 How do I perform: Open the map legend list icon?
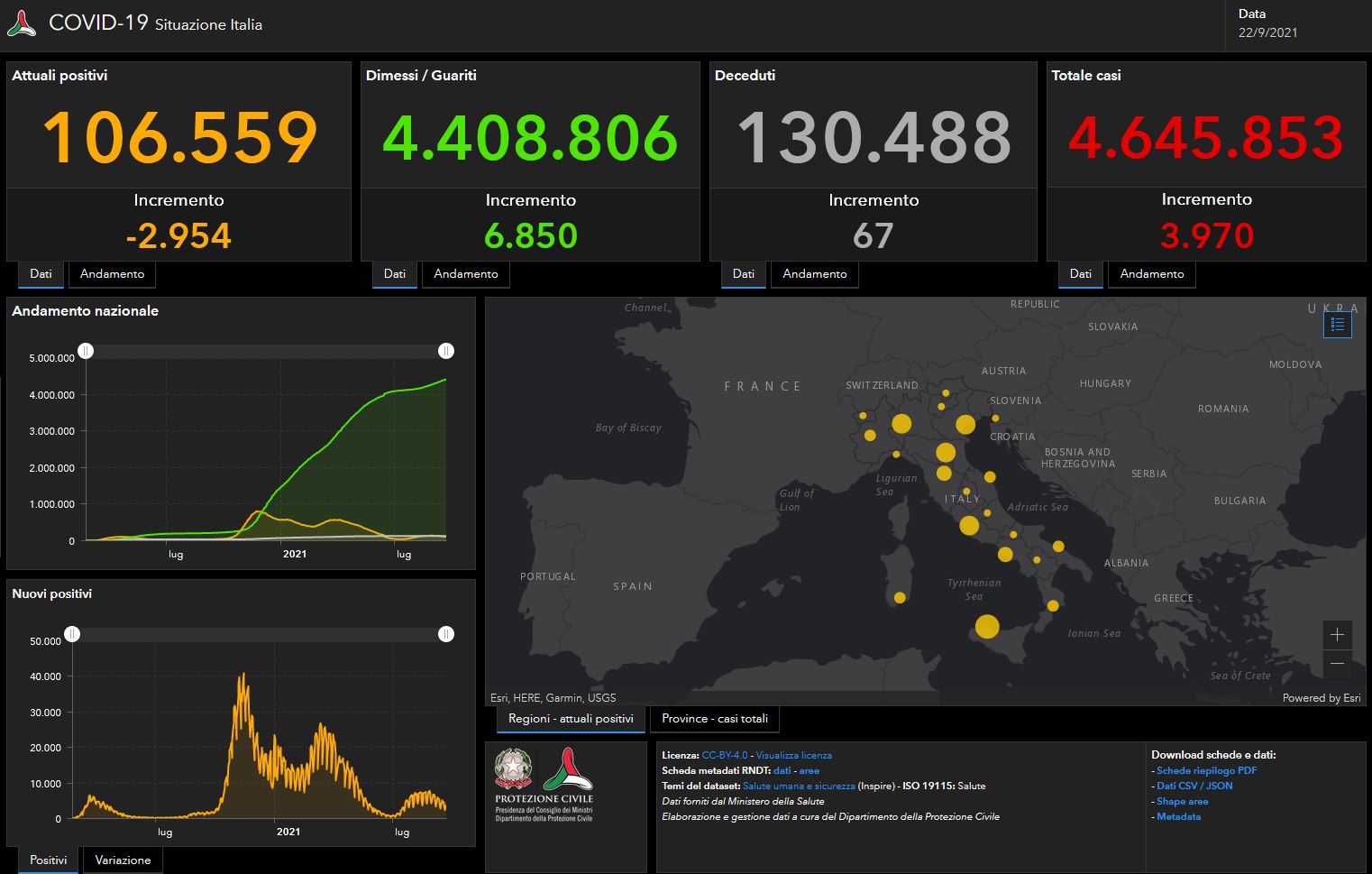1337,325
